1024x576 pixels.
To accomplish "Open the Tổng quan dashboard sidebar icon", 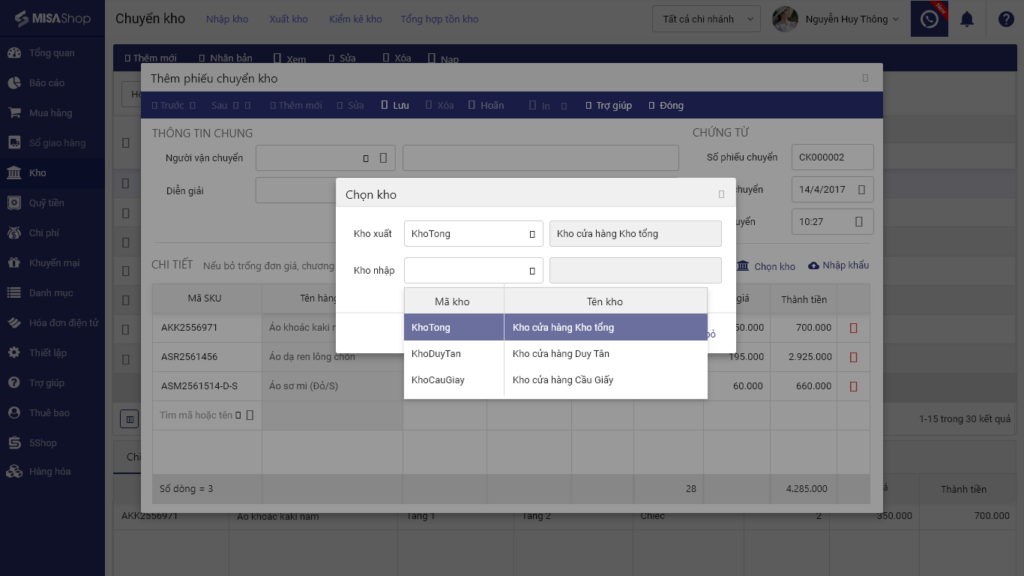I will click(x=14, y=53).
